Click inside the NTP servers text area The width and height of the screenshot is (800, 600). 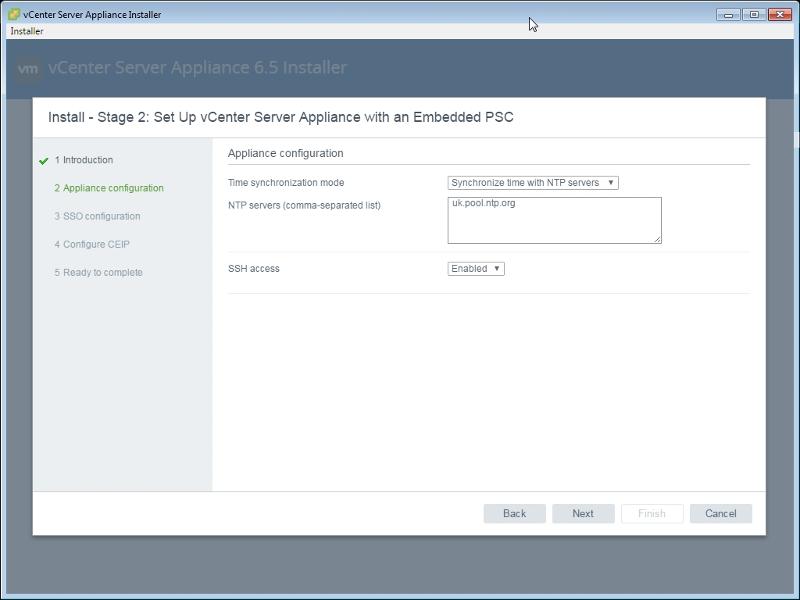(x=554, y=220)
